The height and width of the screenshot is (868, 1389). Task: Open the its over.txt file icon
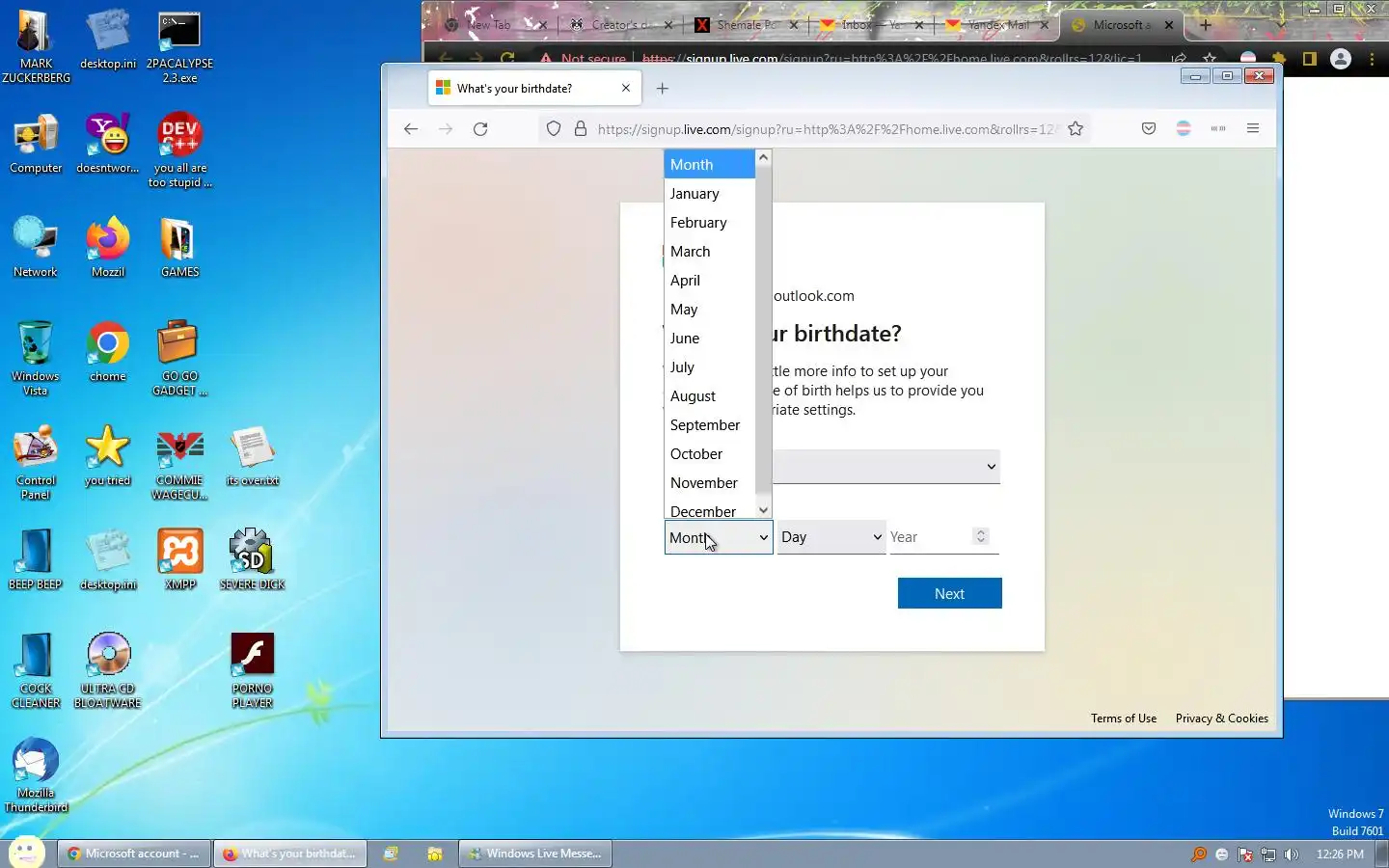(x=253, y=456)
